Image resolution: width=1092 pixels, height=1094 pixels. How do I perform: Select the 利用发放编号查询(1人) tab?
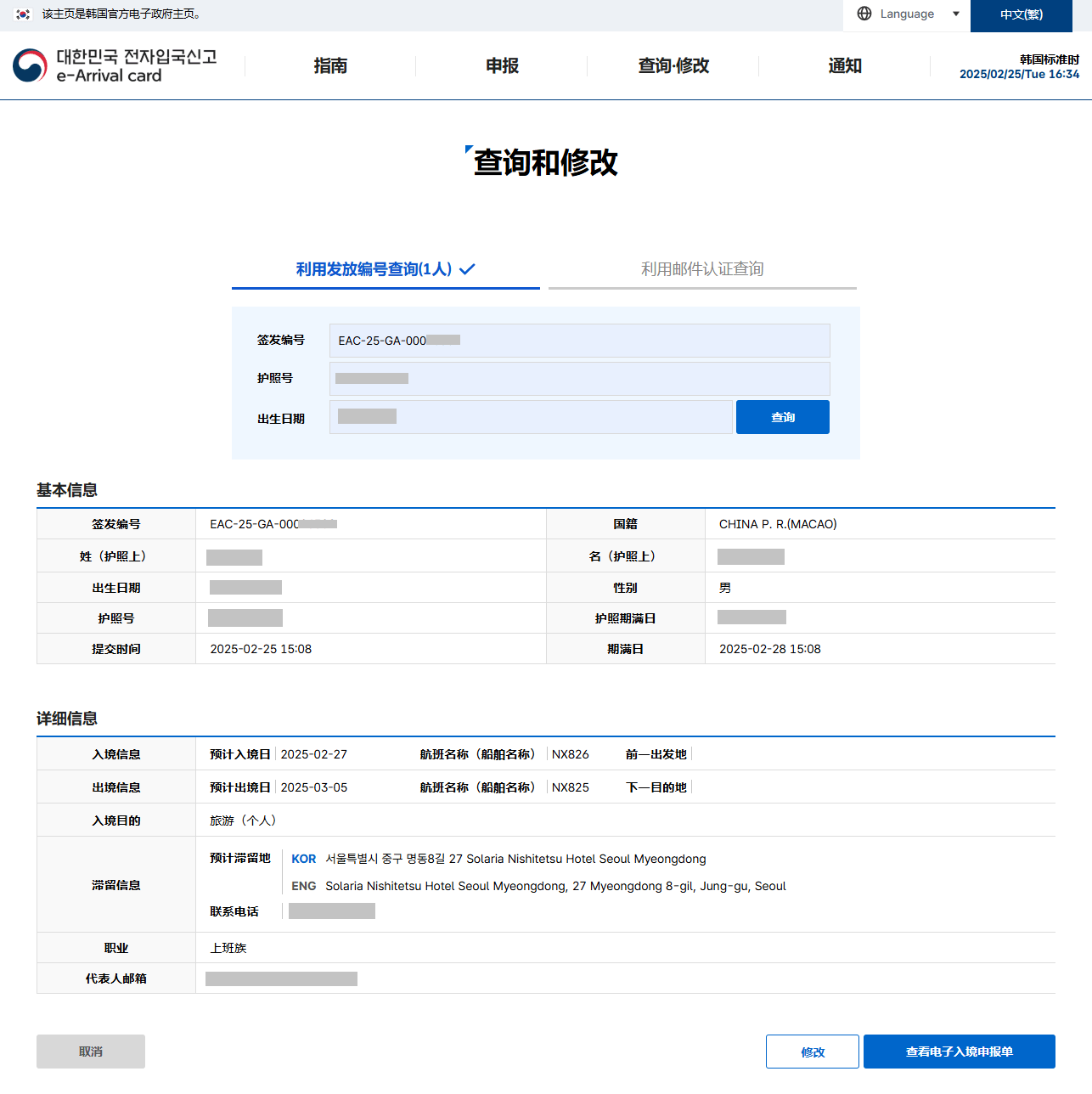click(386, 269)
